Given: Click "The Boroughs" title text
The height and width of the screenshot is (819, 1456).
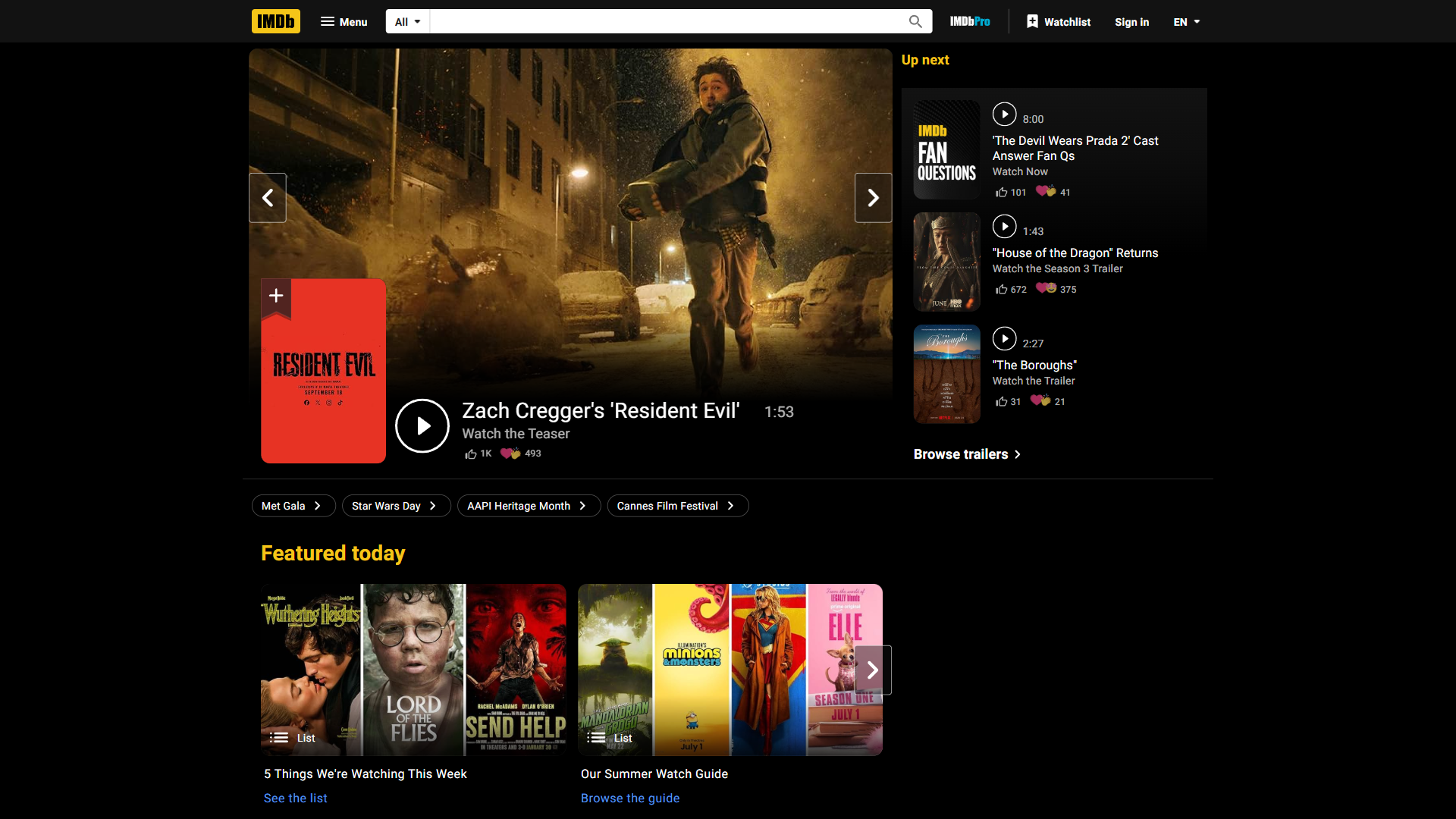Looking at the screenshot, I should click(1034, 366).
